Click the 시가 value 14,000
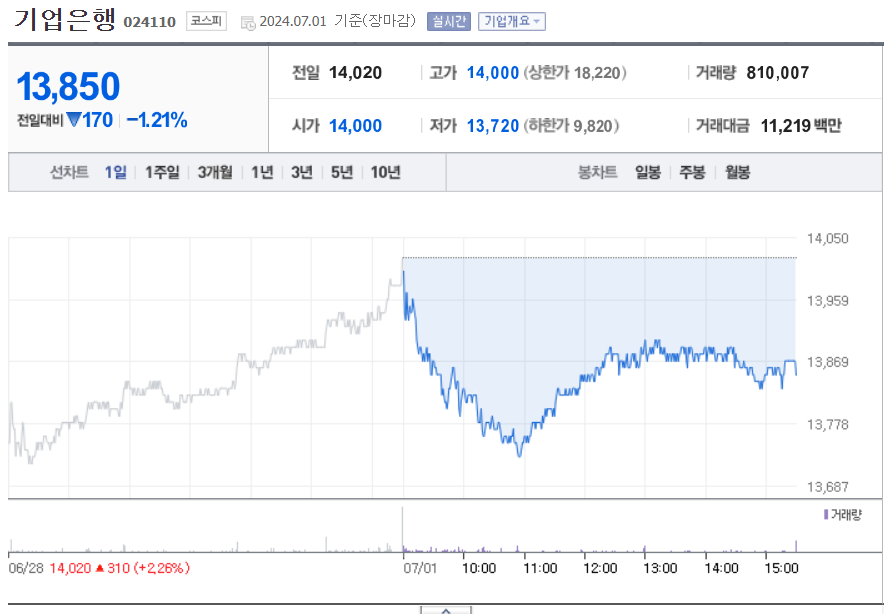884x614 pixels. (x=355, y=126)
